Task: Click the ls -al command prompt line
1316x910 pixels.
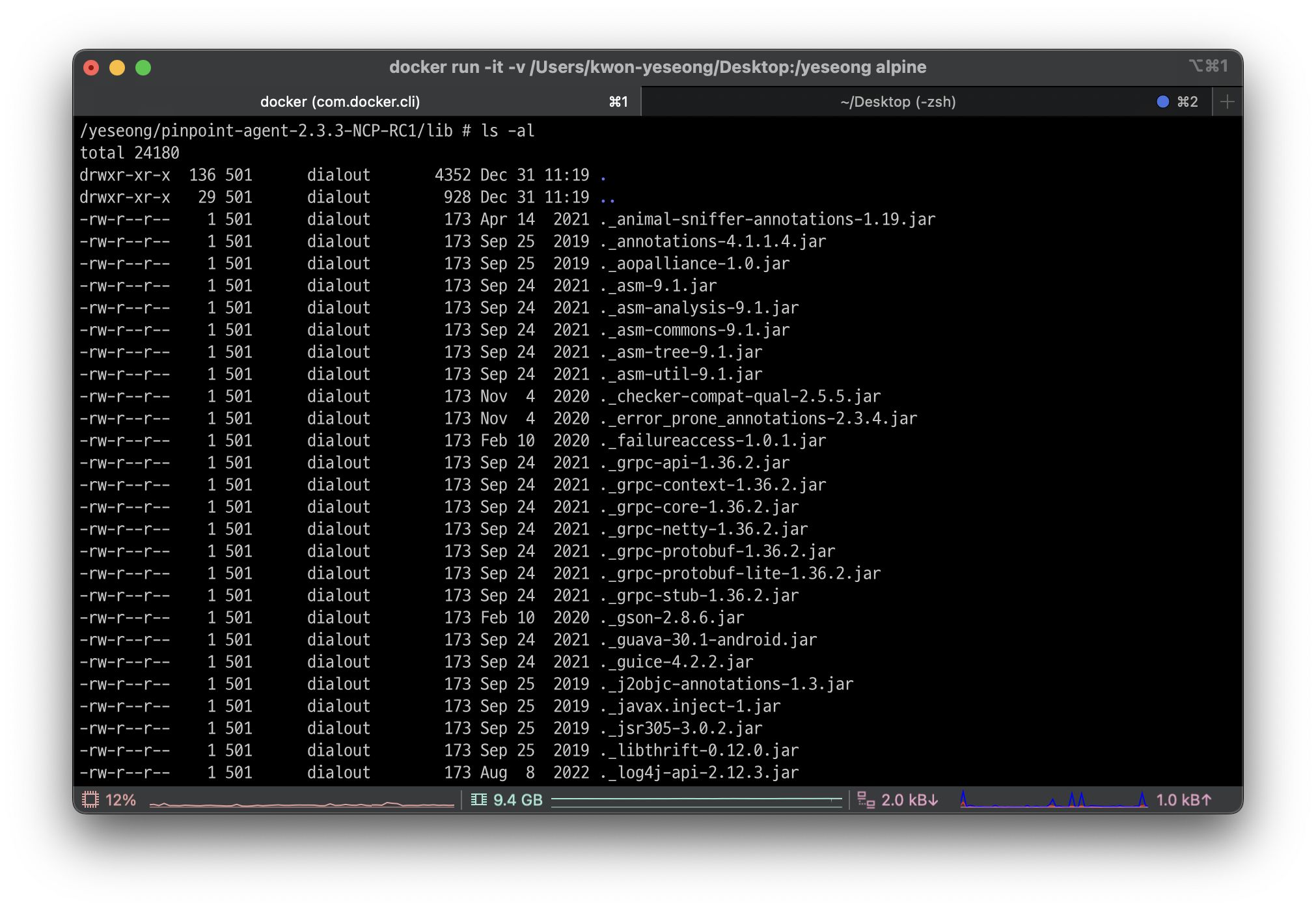Action: [307, 131]
